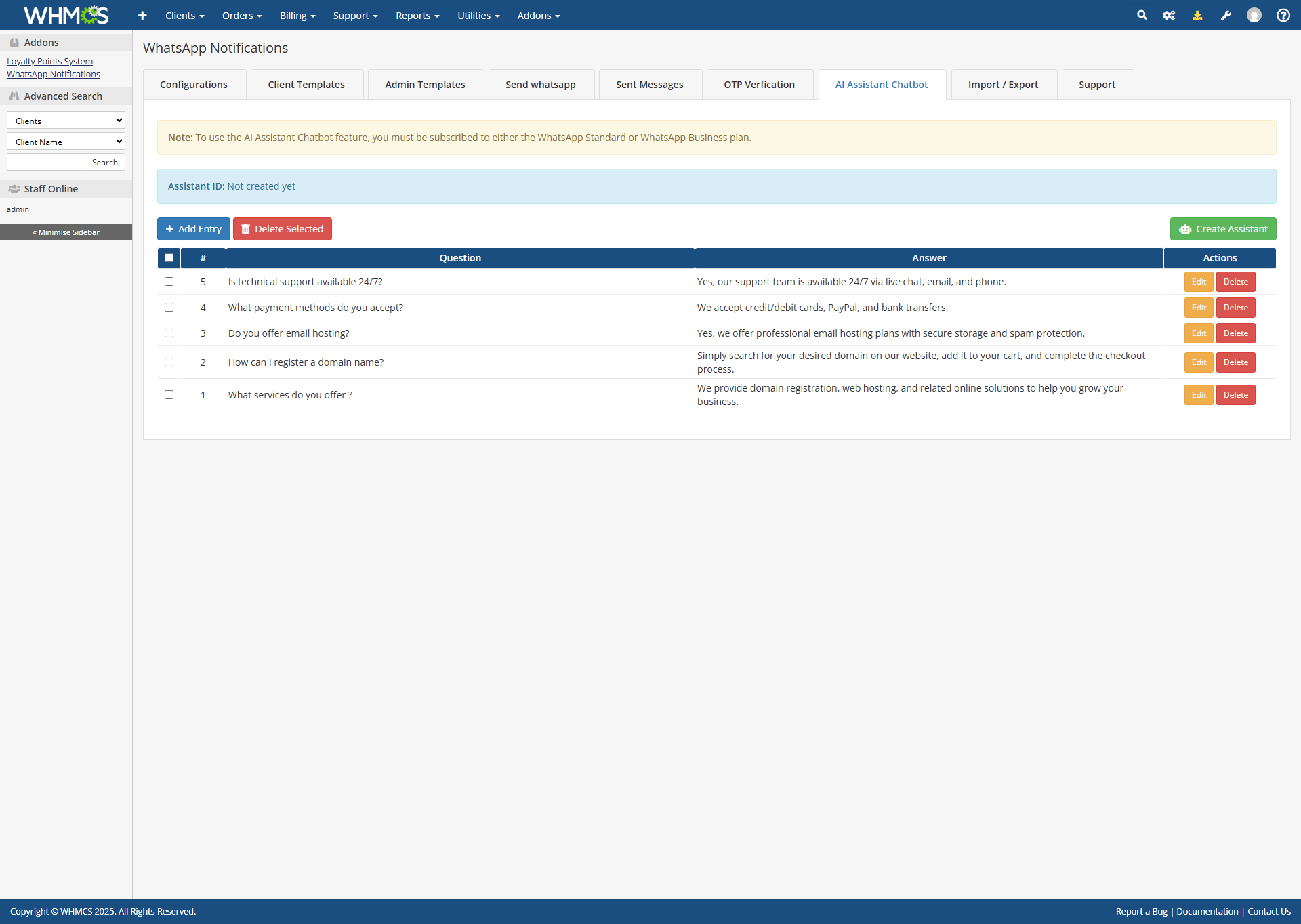Screen dimensions: 1301x924
Task: Click the search magnifier icon in top bar
Action: coord(1142,15)
